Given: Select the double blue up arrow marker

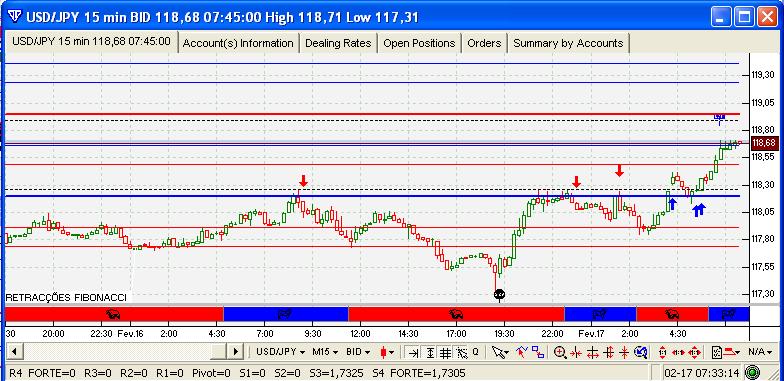Looking at the screenshot, I should (x=698, y=210).
